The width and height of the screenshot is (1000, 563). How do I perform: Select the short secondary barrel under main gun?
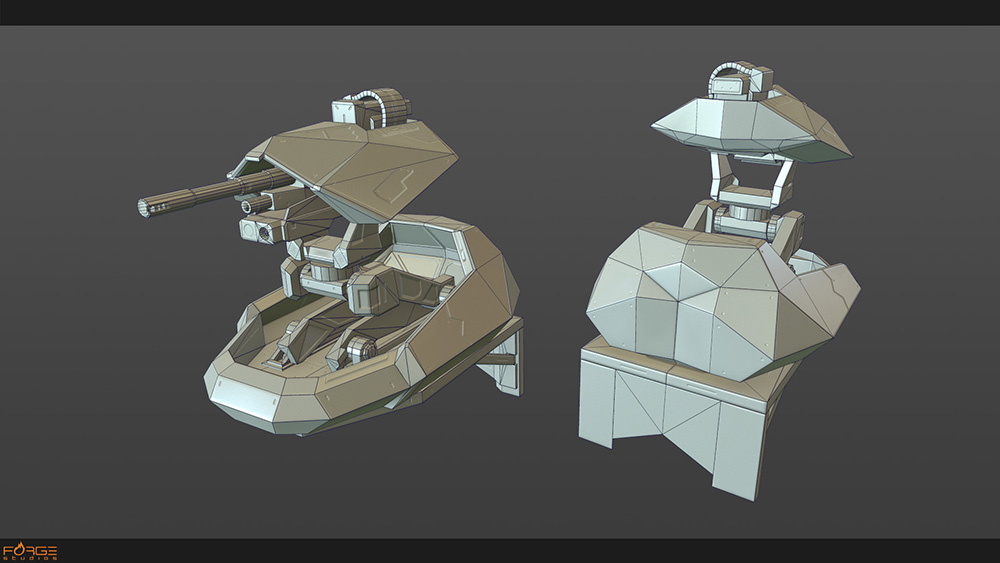[256, 203]
